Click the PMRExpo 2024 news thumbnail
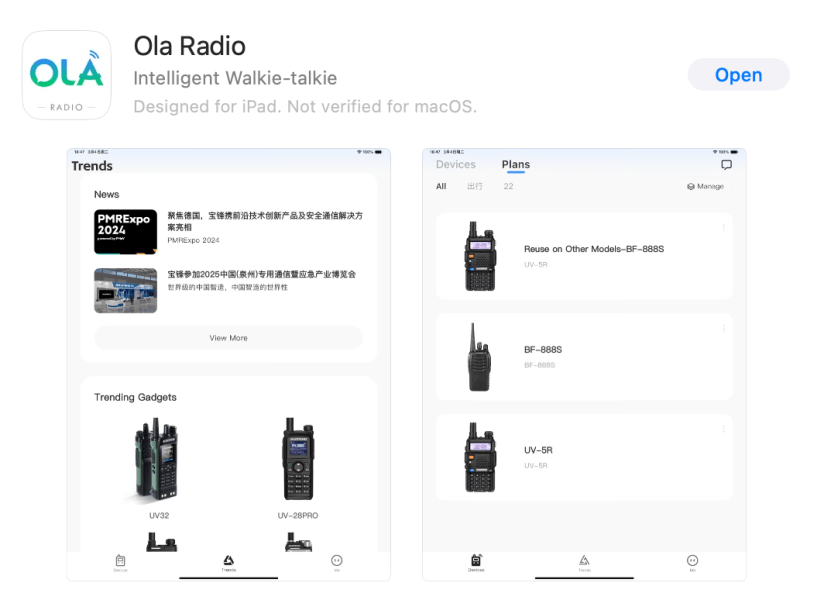The height and width of the screenshot is (614, 824). click(x=125, y=232)
